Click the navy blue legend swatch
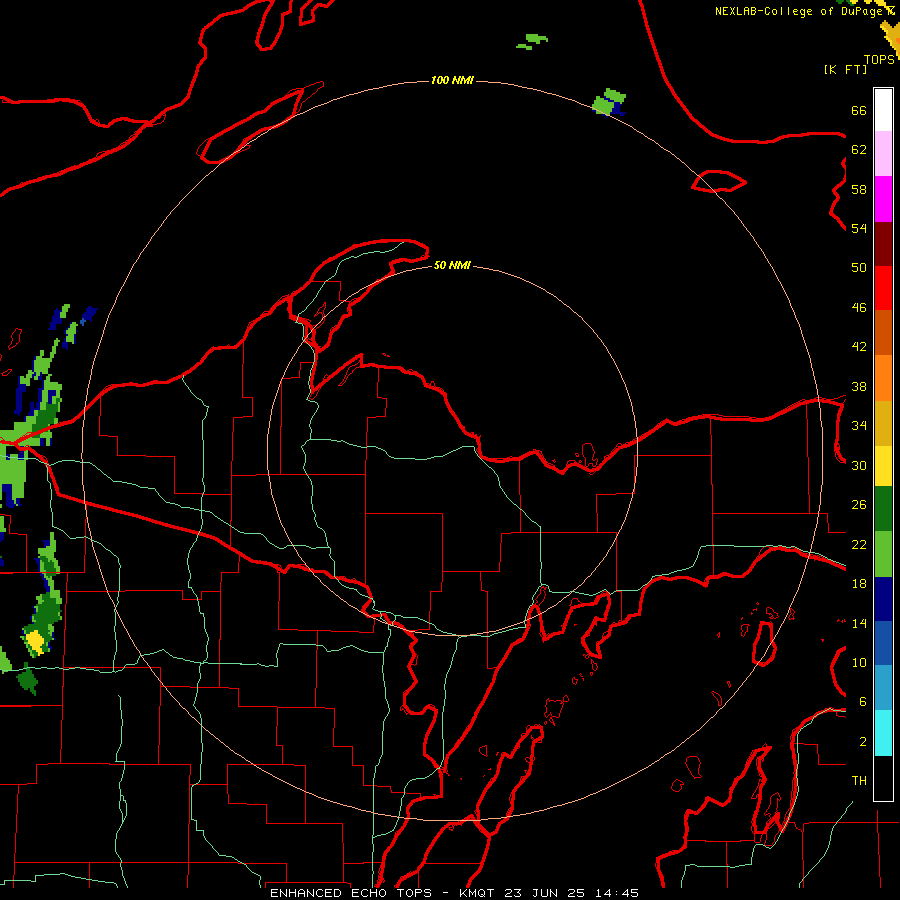This screenshot has height=900, width=900. pos(883,599)
